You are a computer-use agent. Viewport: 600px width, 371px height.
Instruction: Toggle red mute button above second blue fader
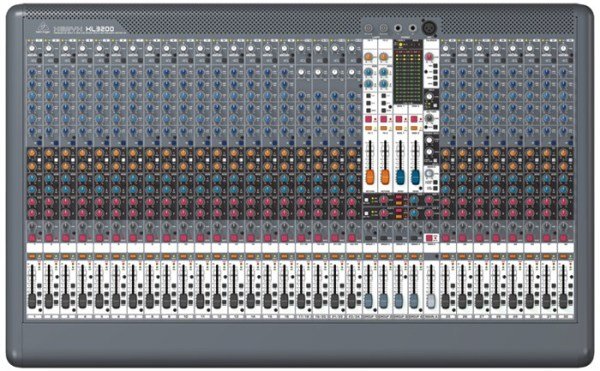[414, 120]
